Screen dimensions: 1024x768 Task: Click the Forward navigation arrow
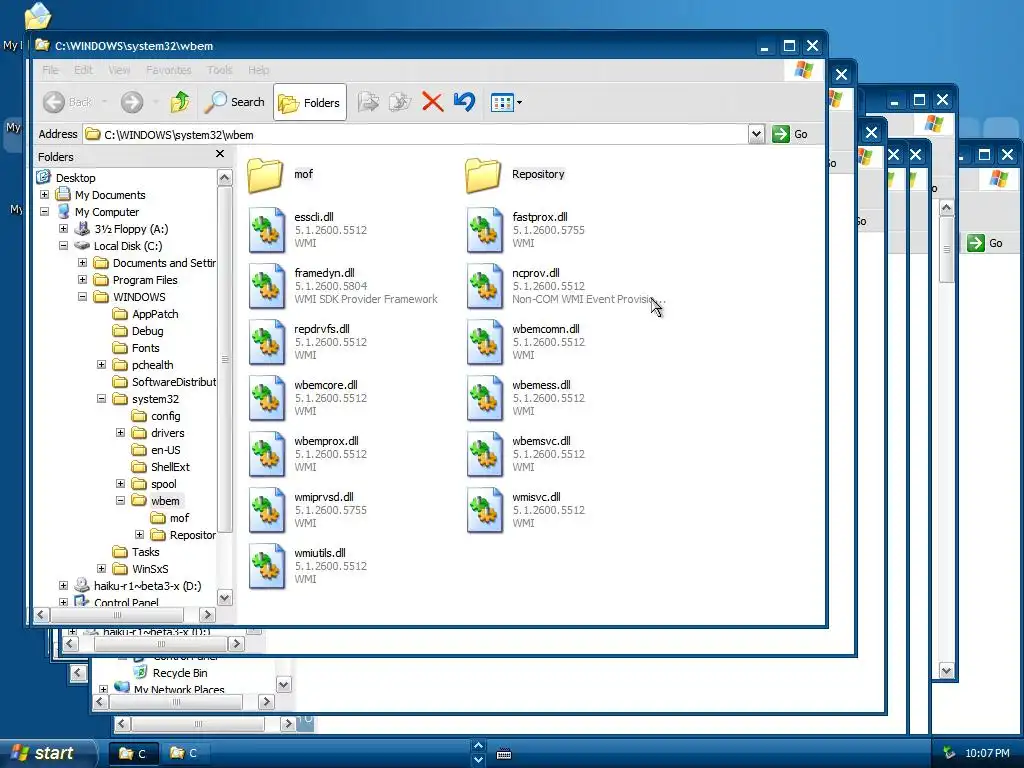coord(131,102)
